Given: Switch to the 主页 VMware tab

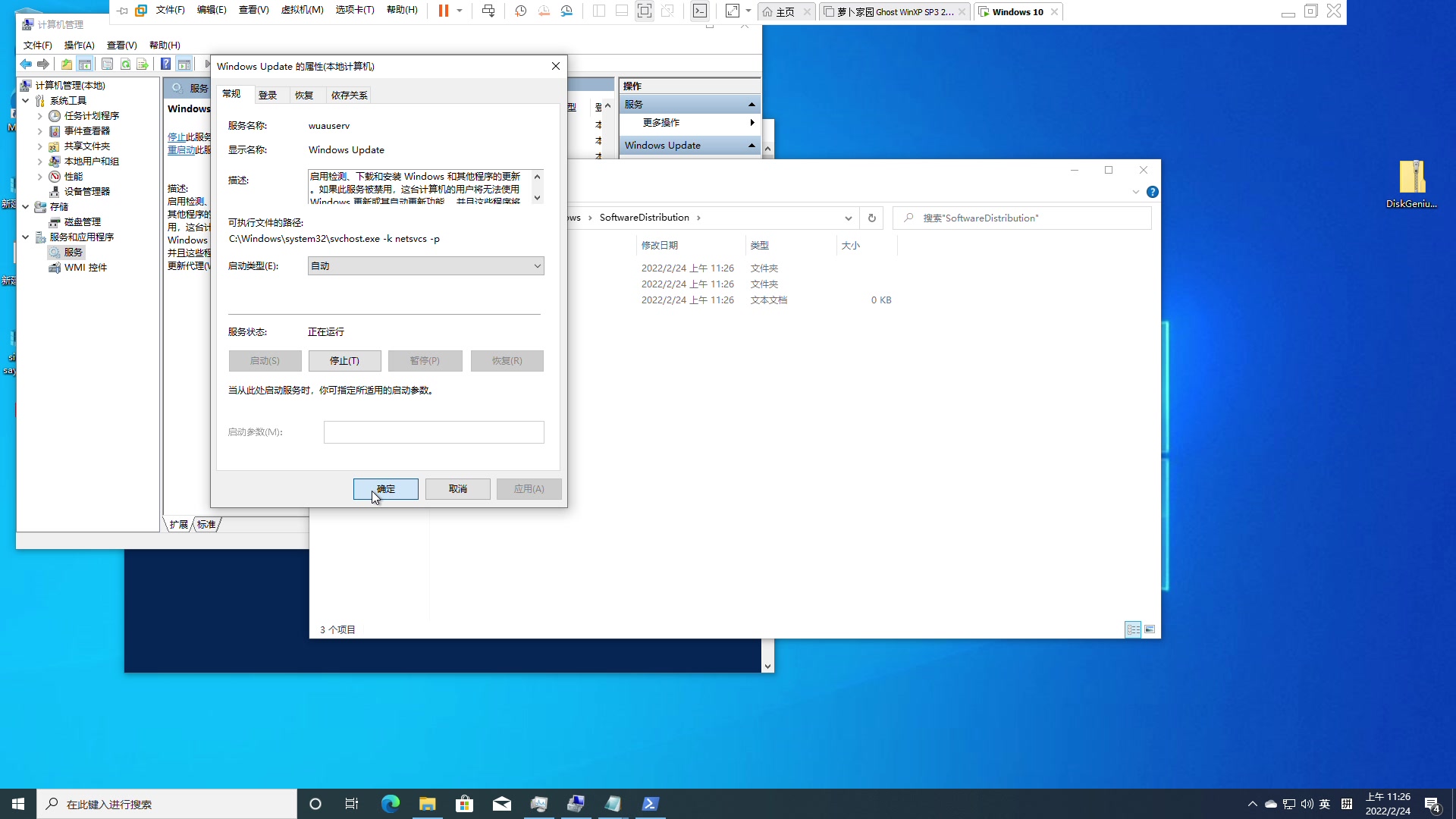Looking at the screenshot, I should click(x=785, y=12).
